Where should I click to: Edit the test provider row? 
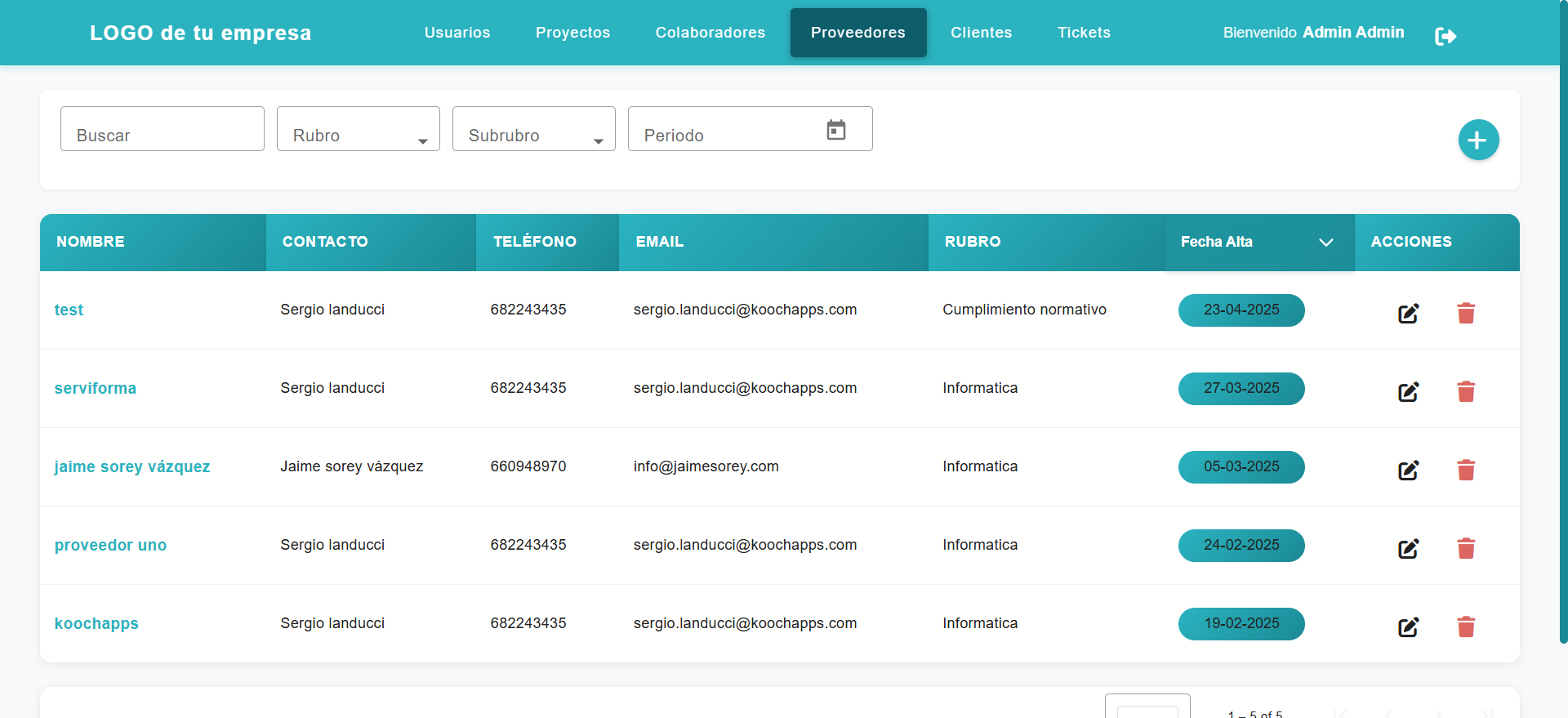click(1408, 314)
